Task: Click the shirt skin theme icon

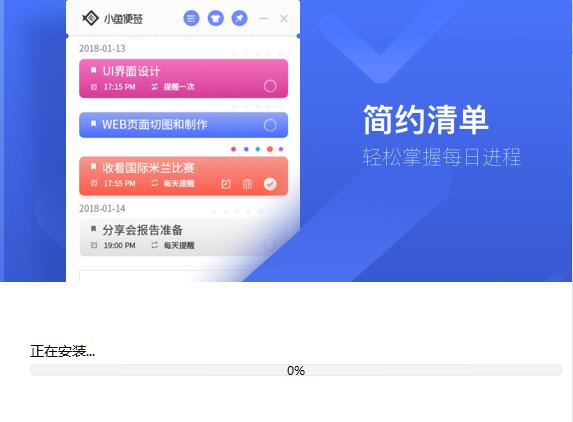Action: (x=216, y=18)
